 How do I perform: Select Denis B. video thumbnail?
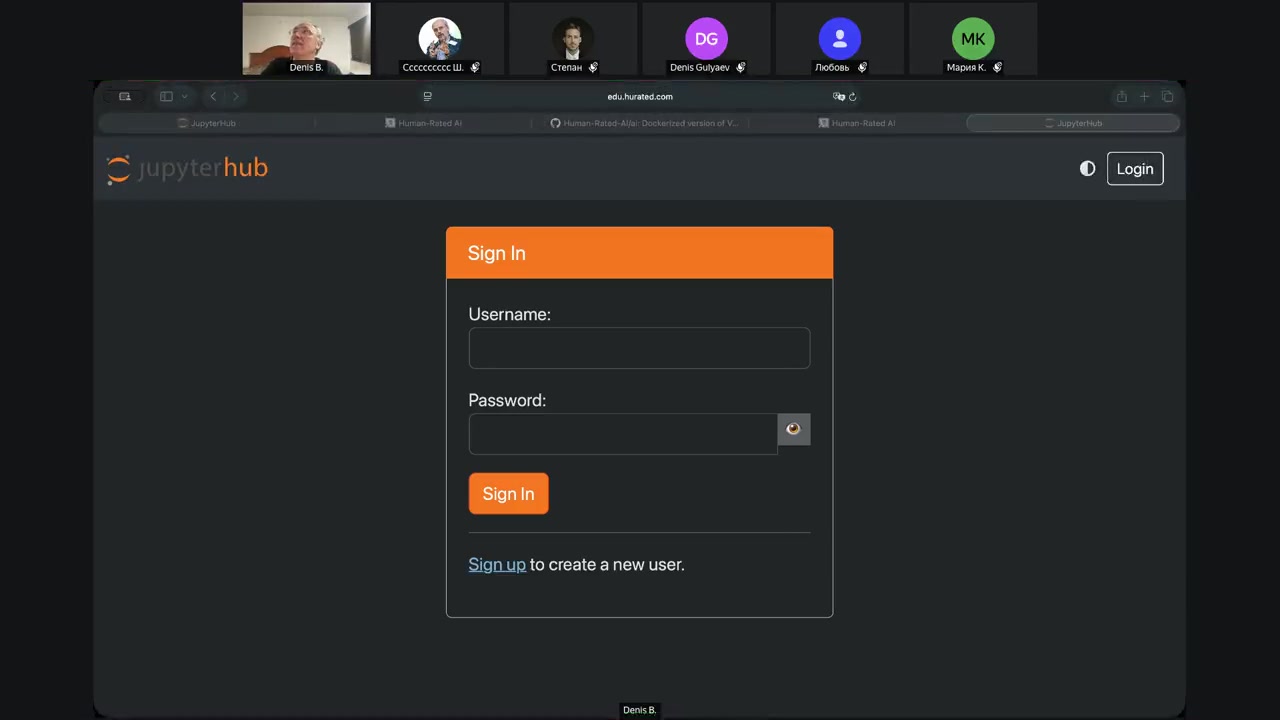click(306, 38)
